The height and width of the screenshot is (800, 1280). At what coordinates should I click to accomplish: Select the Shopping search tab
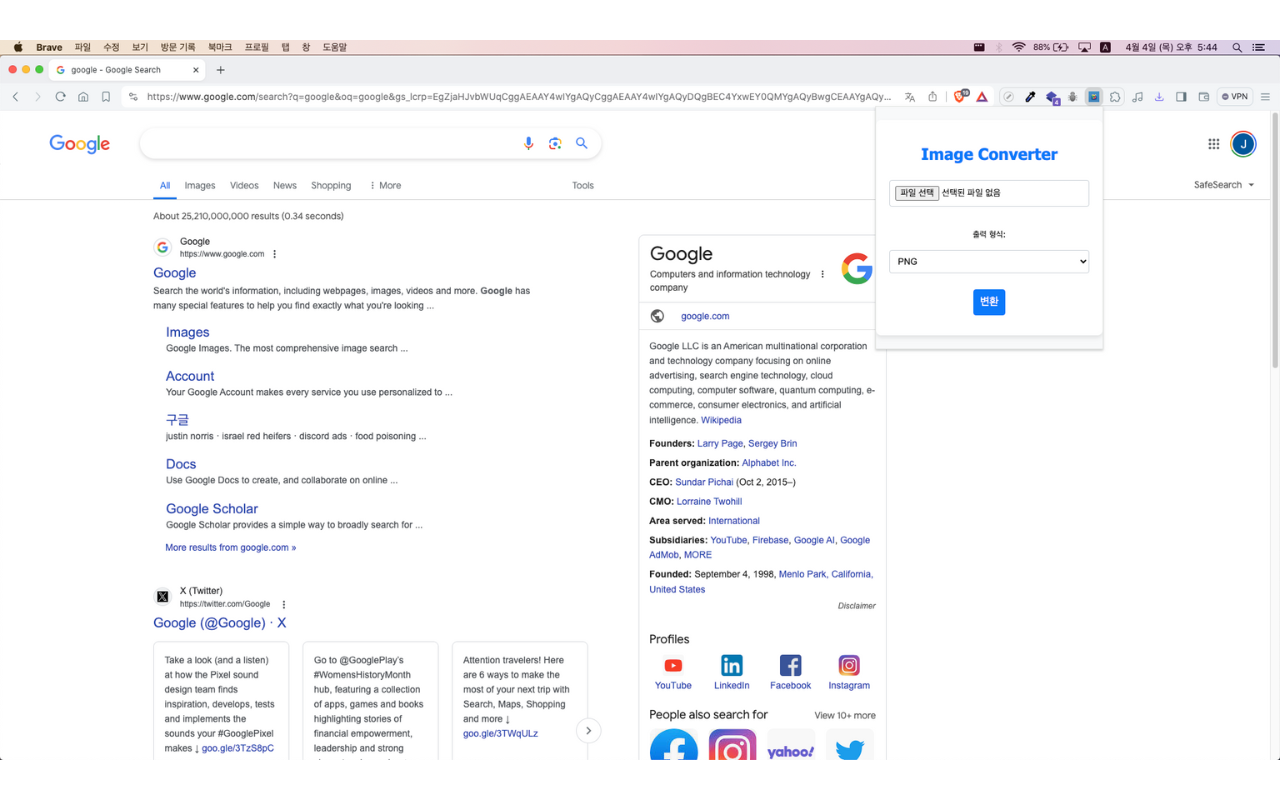331,185
